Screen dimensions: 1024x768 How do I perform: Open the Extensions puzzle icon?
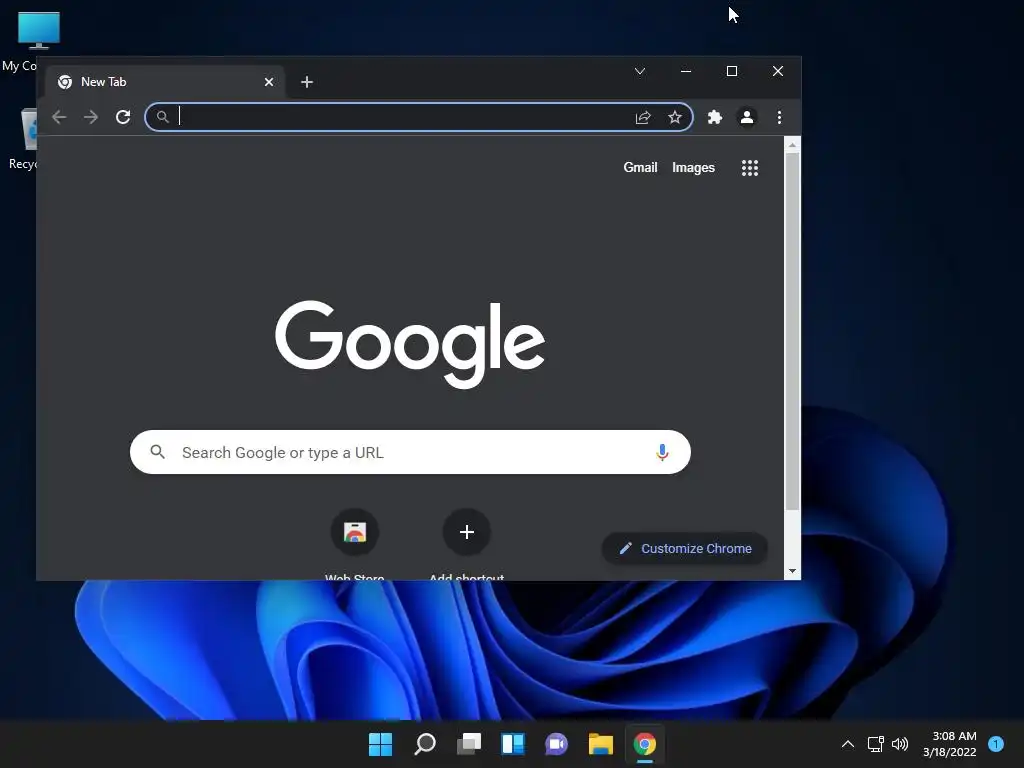(x=714, y=117)
